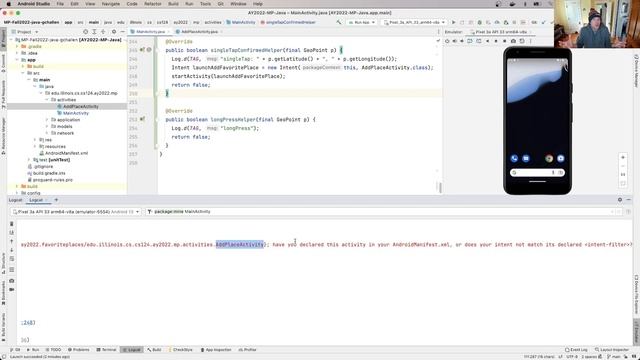This screenshot has height=360, width=640.
Task: Click the emulator power button icon
Action: 447,41
